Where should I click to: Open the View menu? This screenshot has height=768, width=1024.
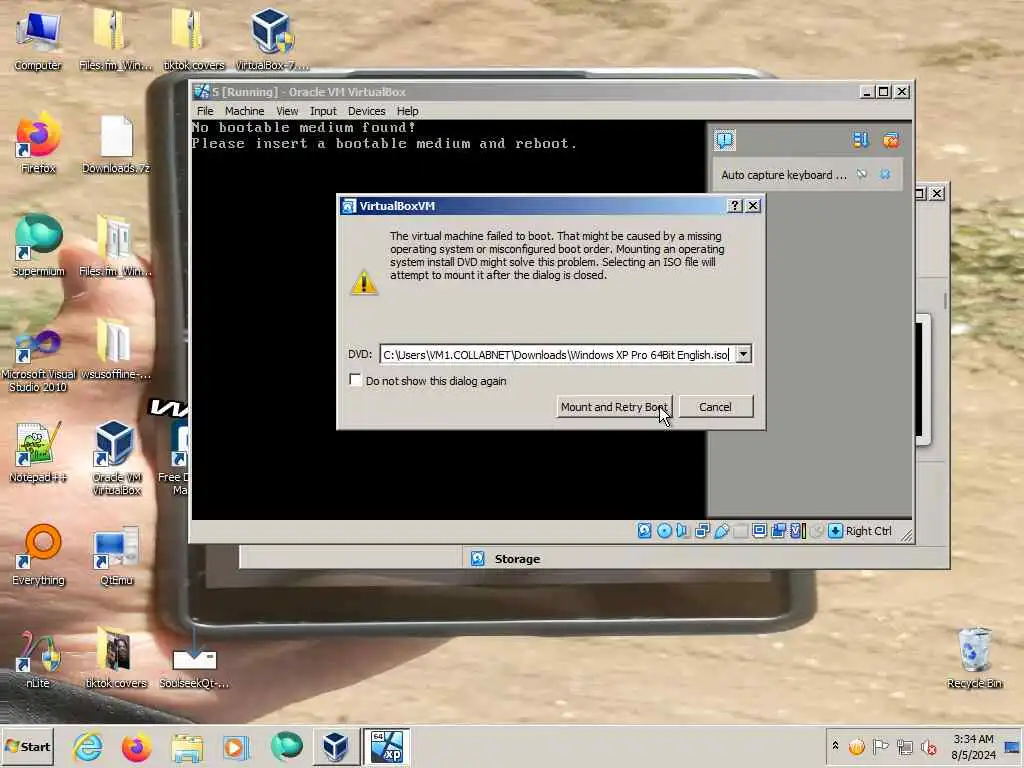tap(287, 111)
